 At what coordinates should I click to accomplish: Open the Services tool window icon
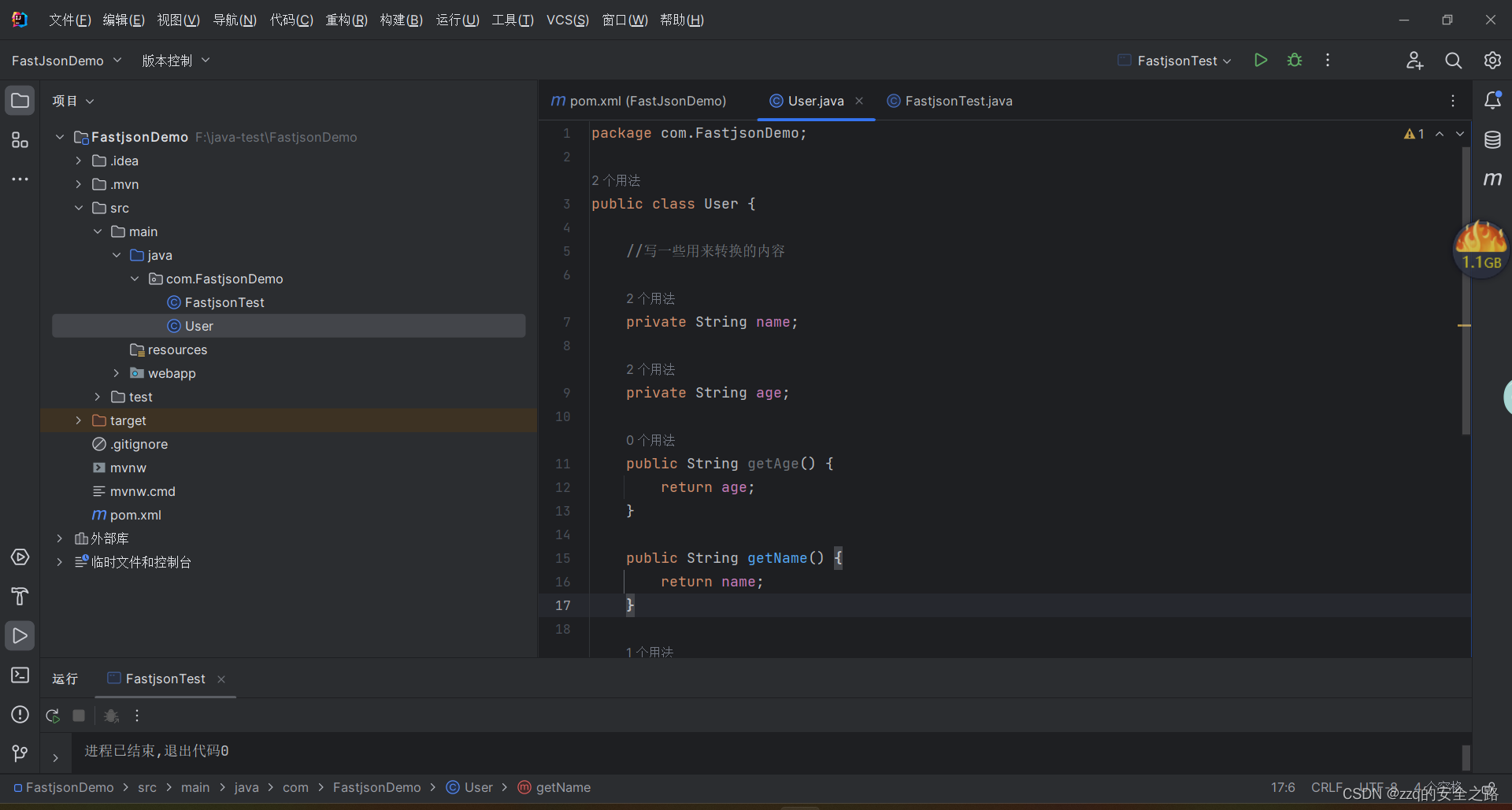pyautogui.click(x=20, y=557)
